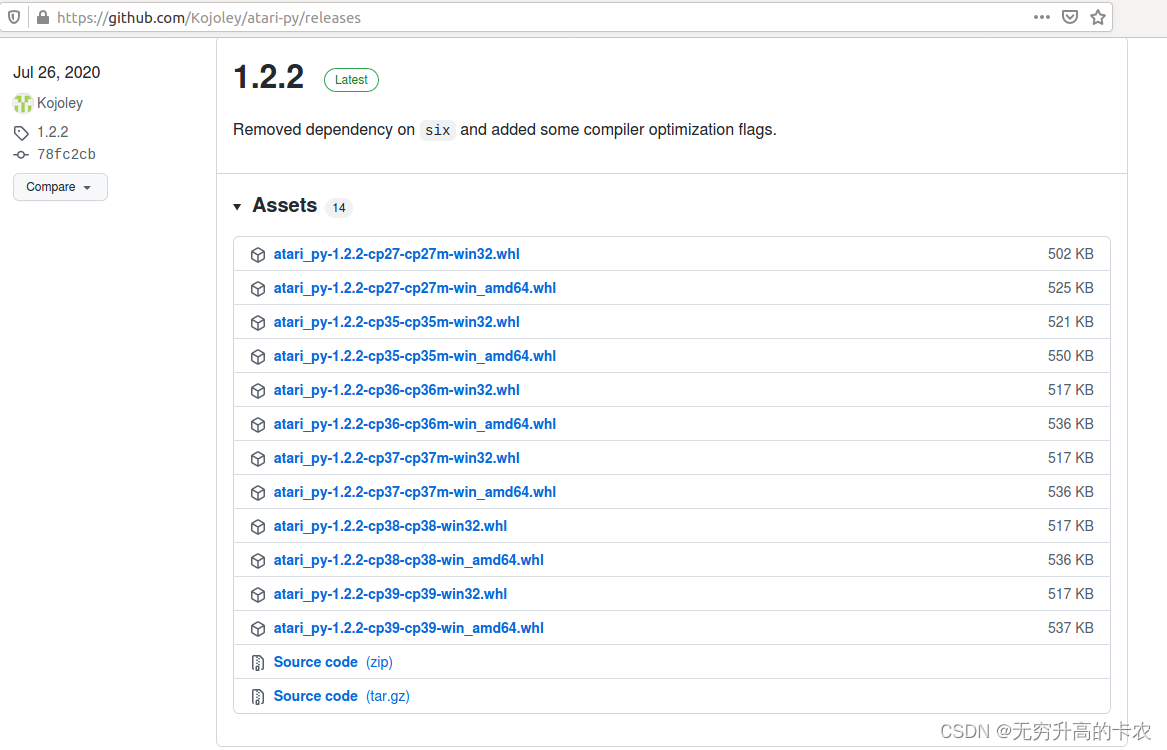Download atari_py-1.2.2-cp27-cp27m-win32.whl

(x=397, y=254)
